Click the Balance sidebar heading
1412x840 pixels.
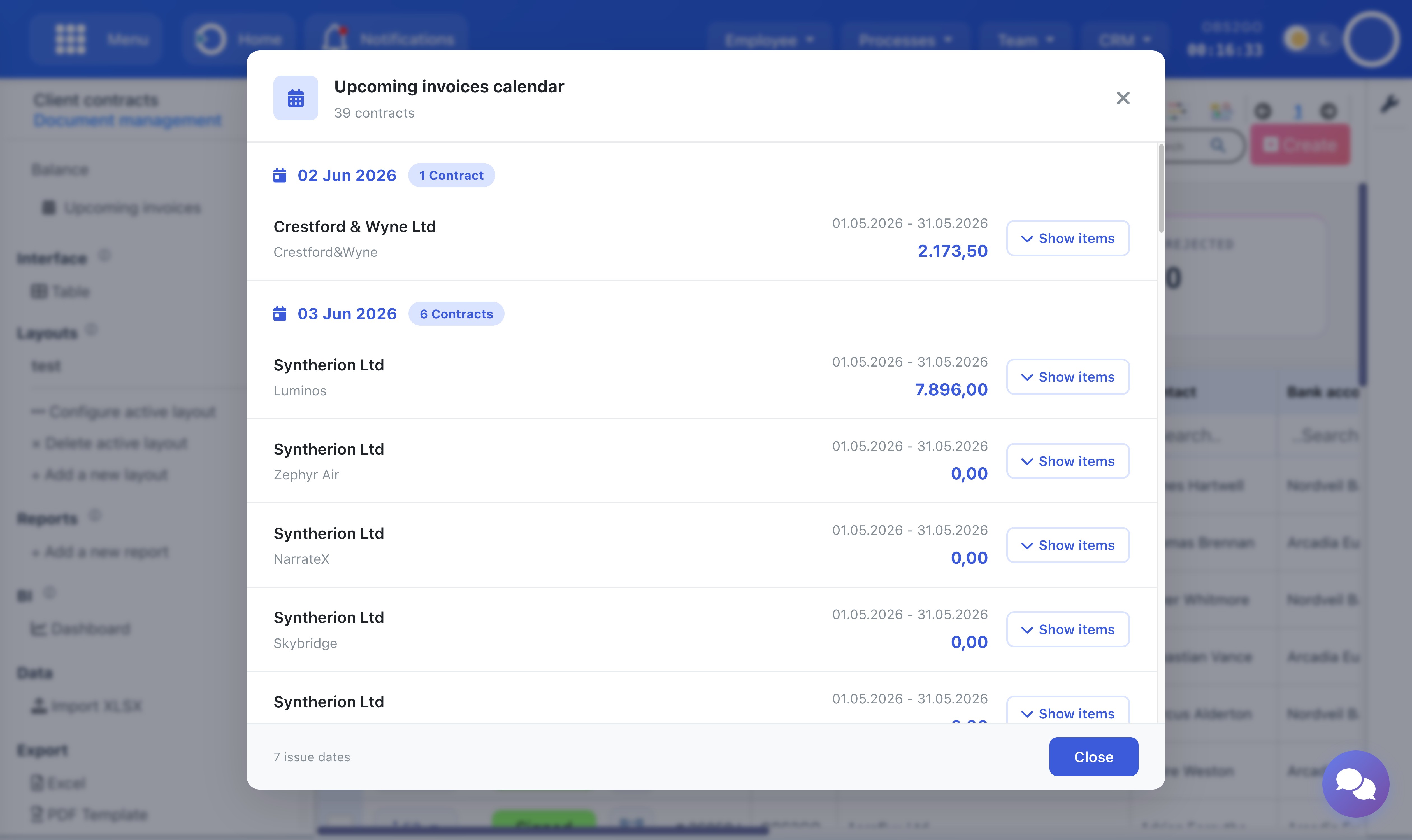(60, 169)
